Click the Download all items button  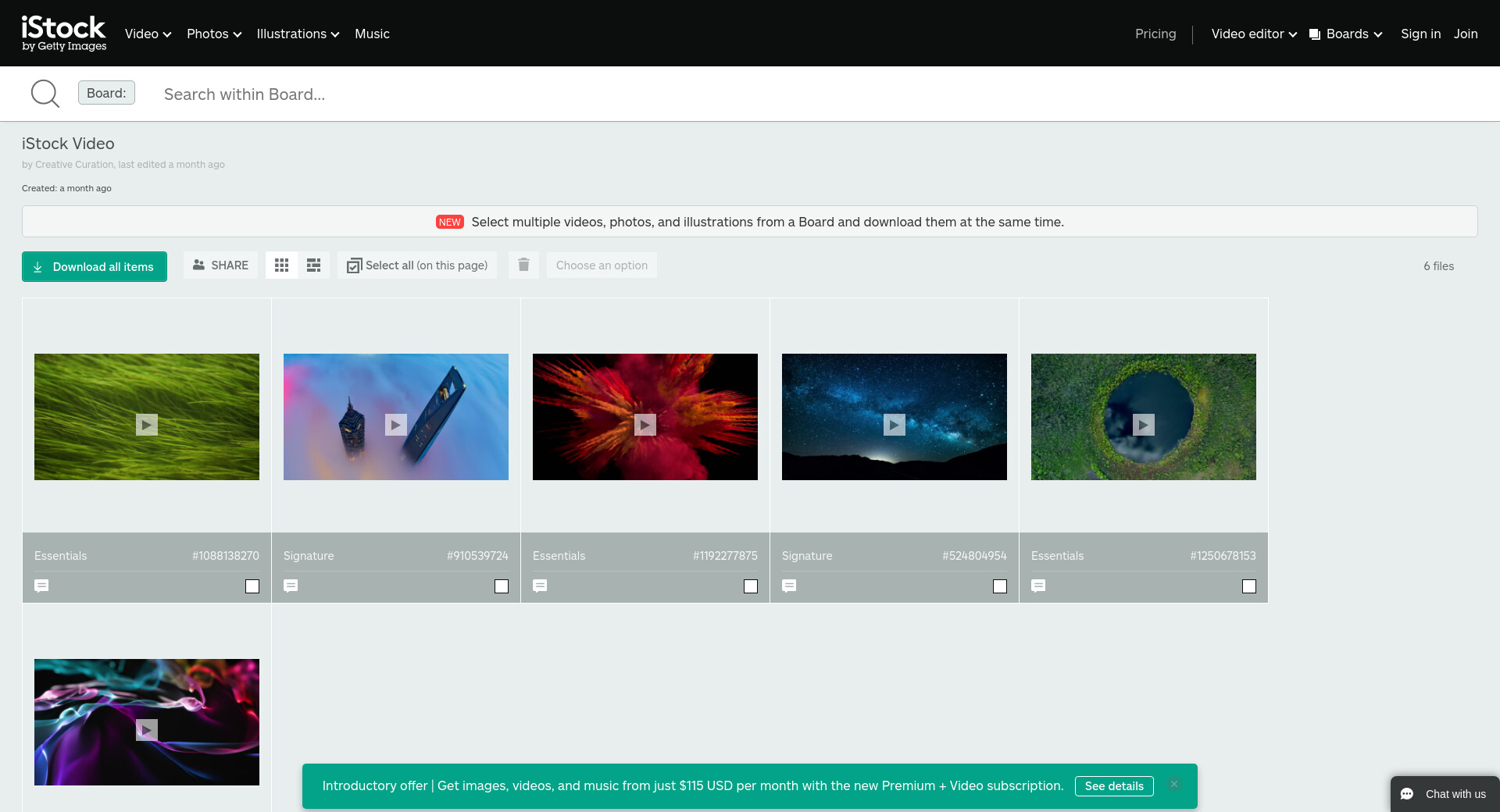[x=95, y=266]
